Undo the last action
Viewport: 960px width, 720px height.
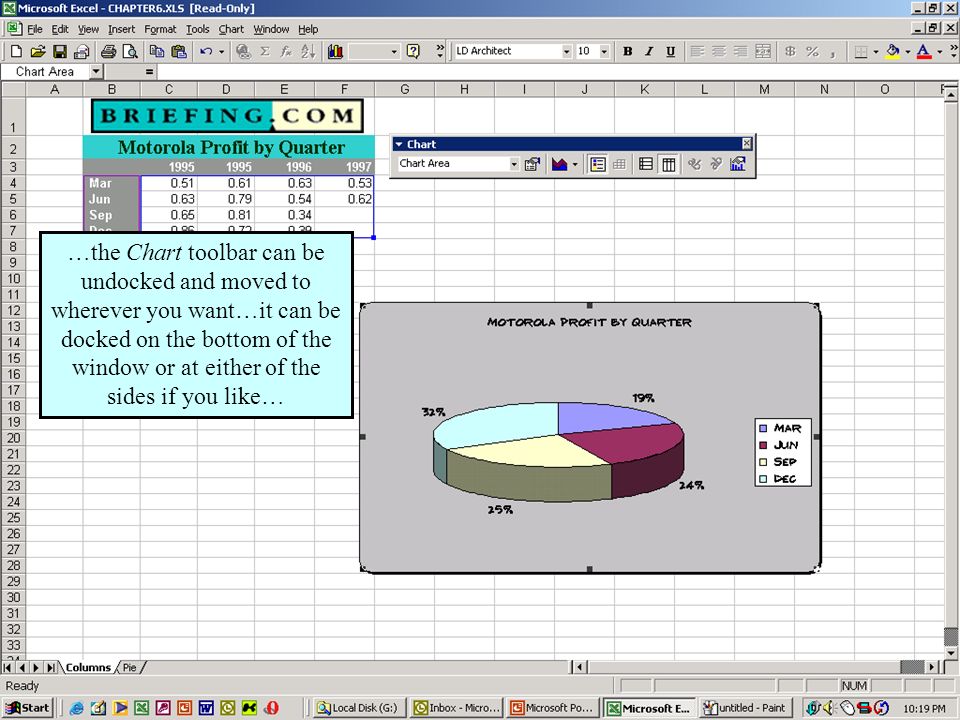[206, 51]
